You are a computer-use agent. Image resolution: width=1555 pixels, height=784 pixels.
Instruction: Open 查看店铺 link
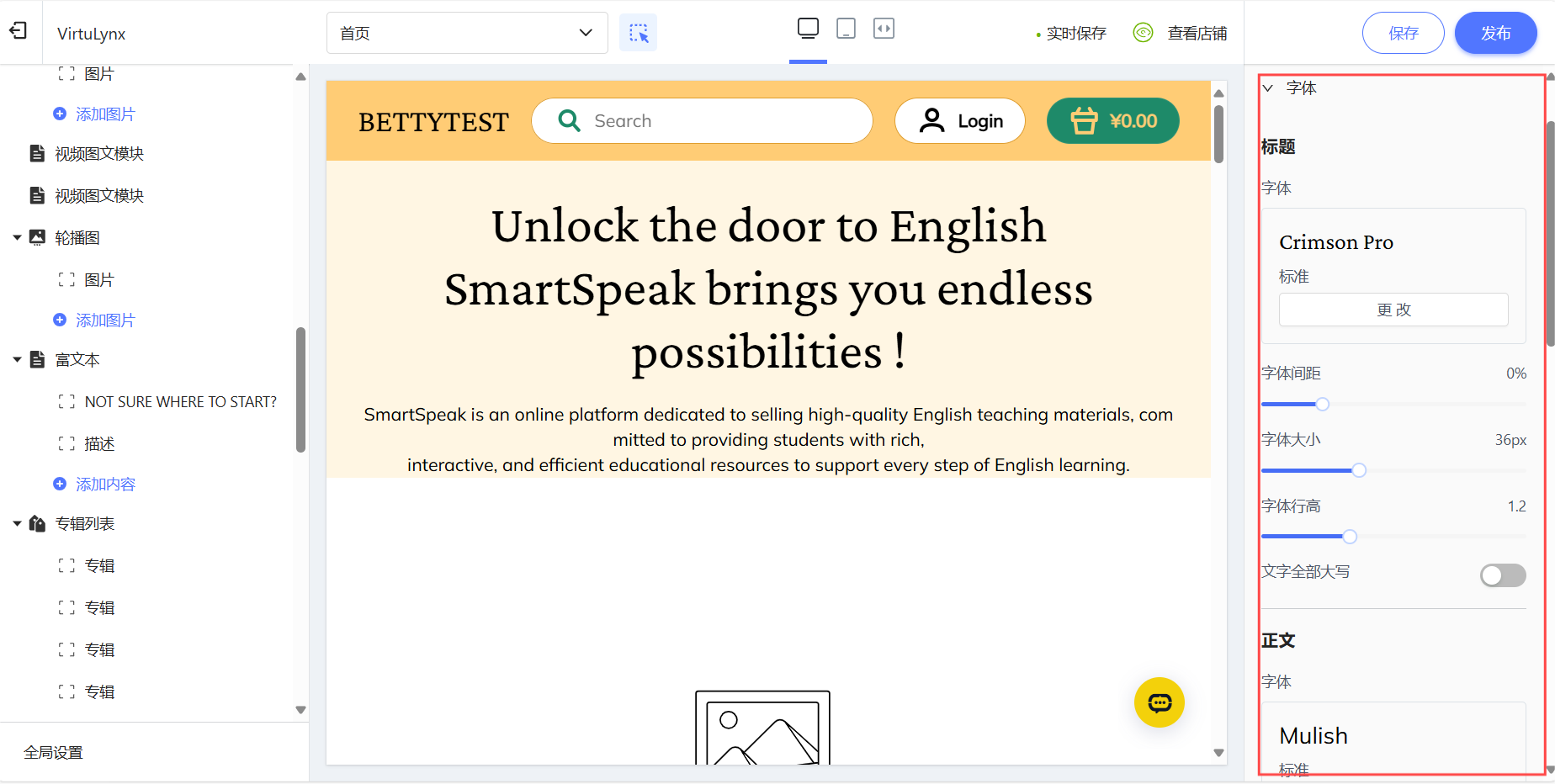click(x=1197, y=33)
